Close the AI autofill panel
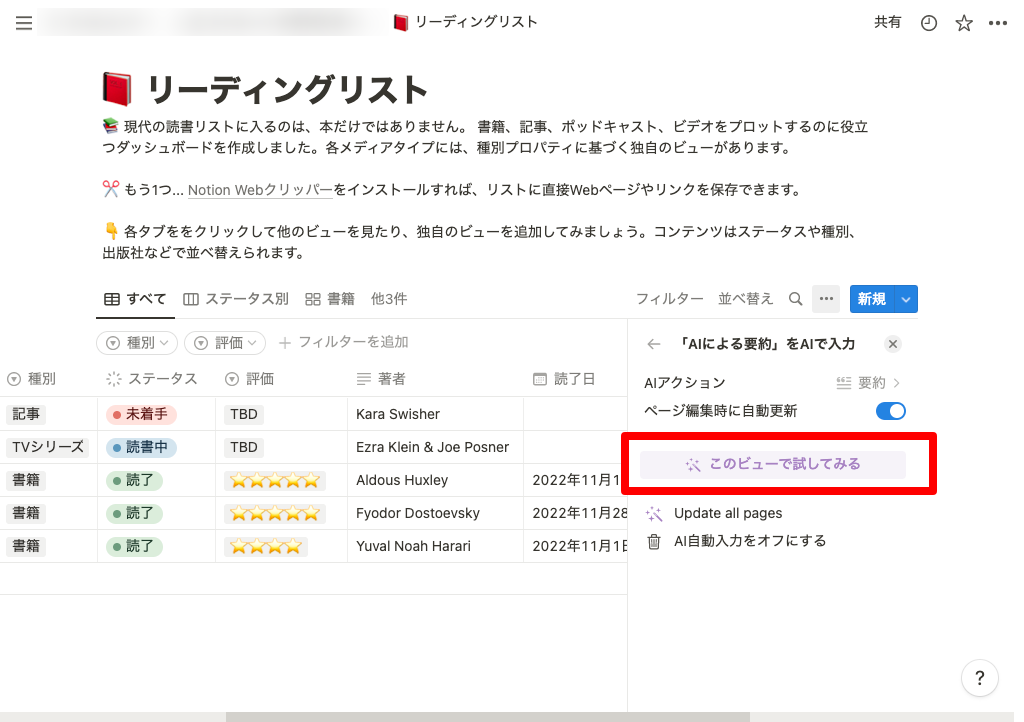1024x722 pixels. pyautogui.click(x=893, y=344)
